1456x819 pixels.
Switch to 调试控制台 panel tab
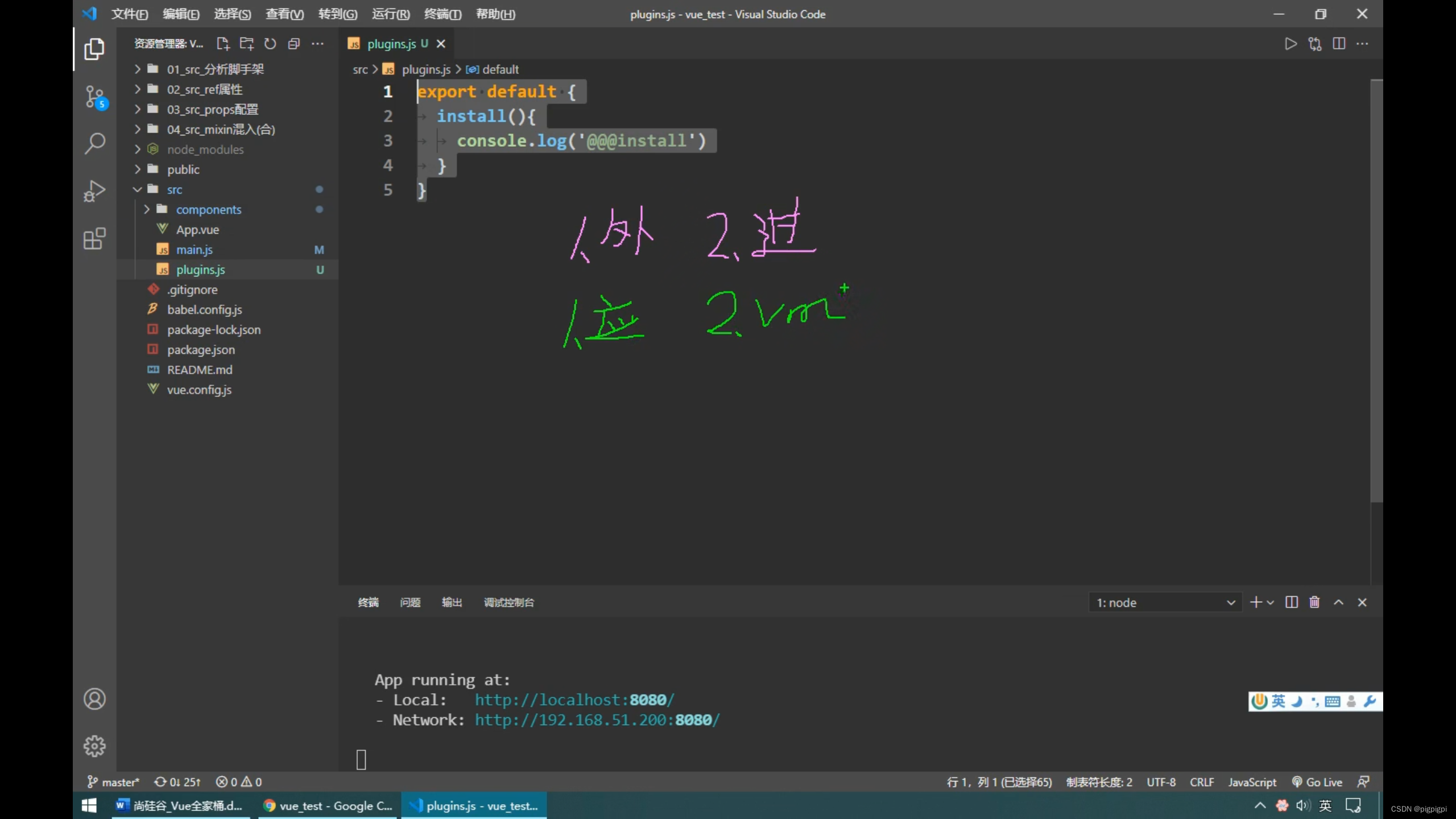[509, 602]
